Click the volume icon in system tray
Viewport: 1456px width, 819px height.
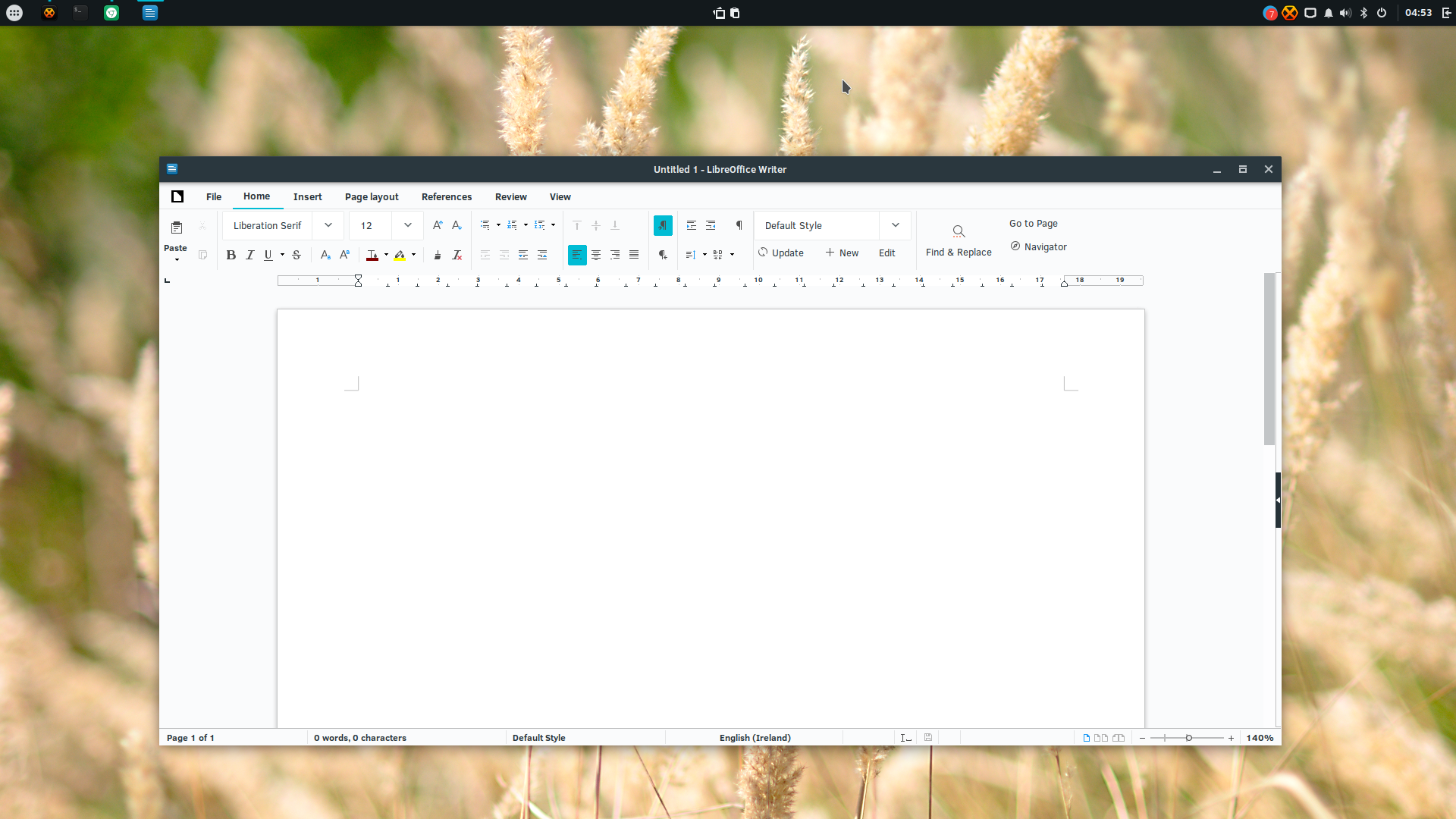(x=1345, y=13)
